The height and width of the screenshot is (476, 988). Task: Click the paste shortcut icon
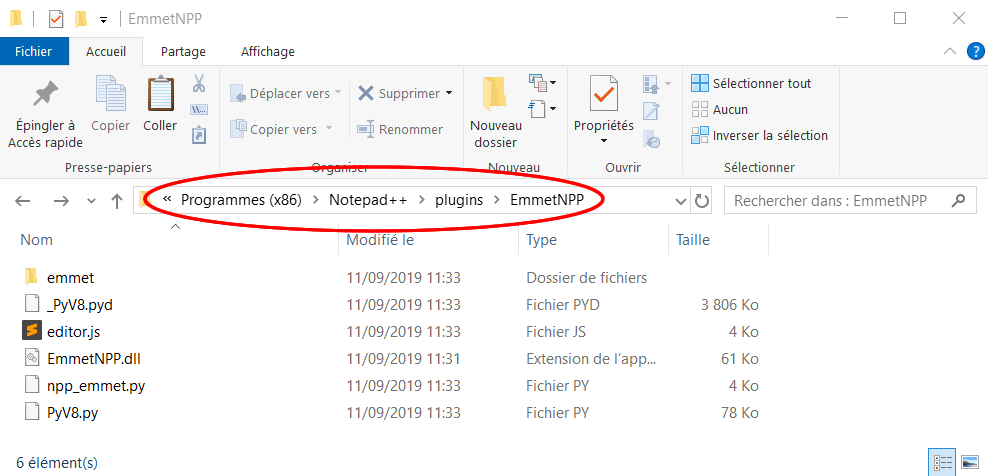point(199,134)
